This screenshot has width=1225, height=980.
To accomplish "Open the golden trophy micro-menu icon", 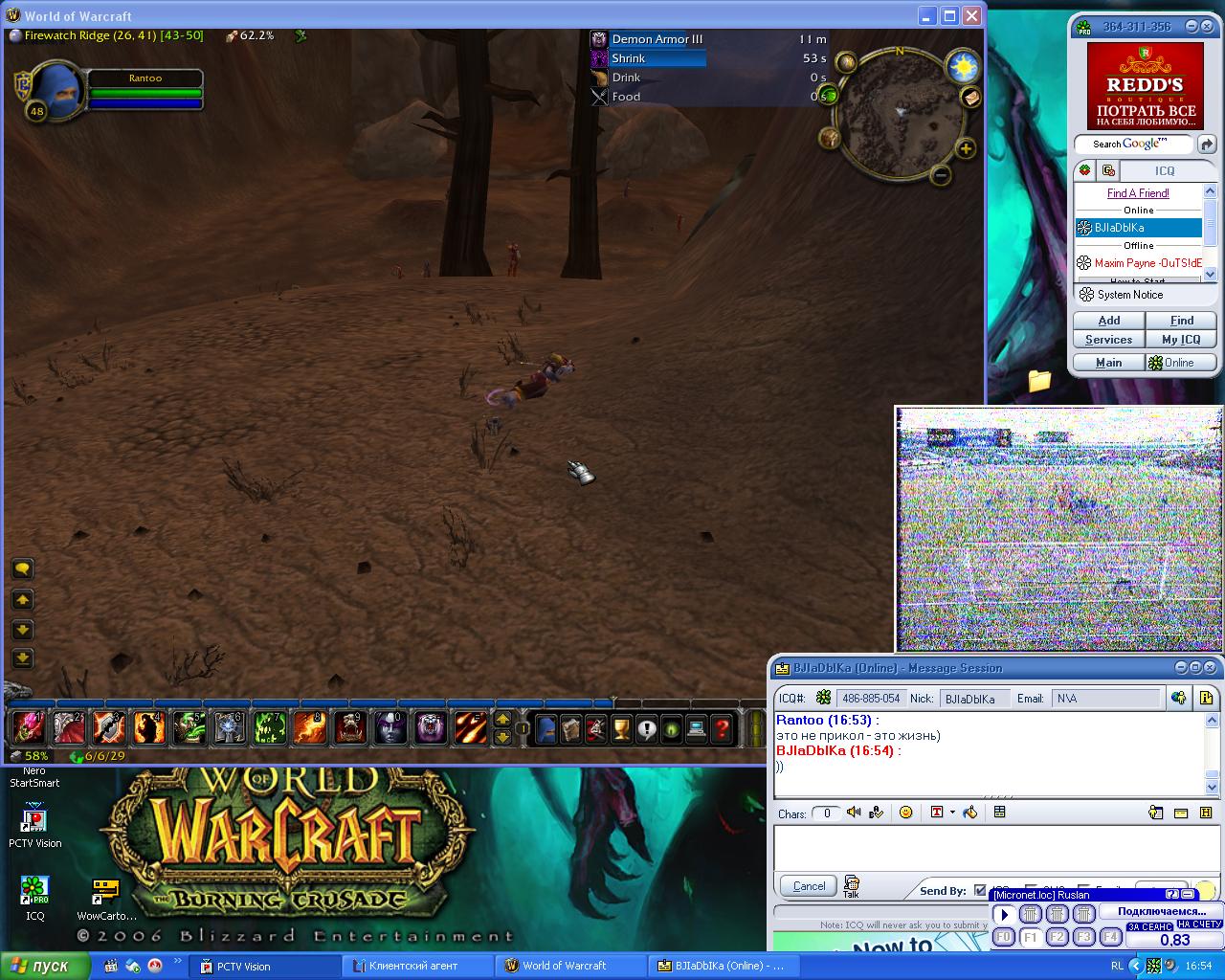I will coord(621,729).
